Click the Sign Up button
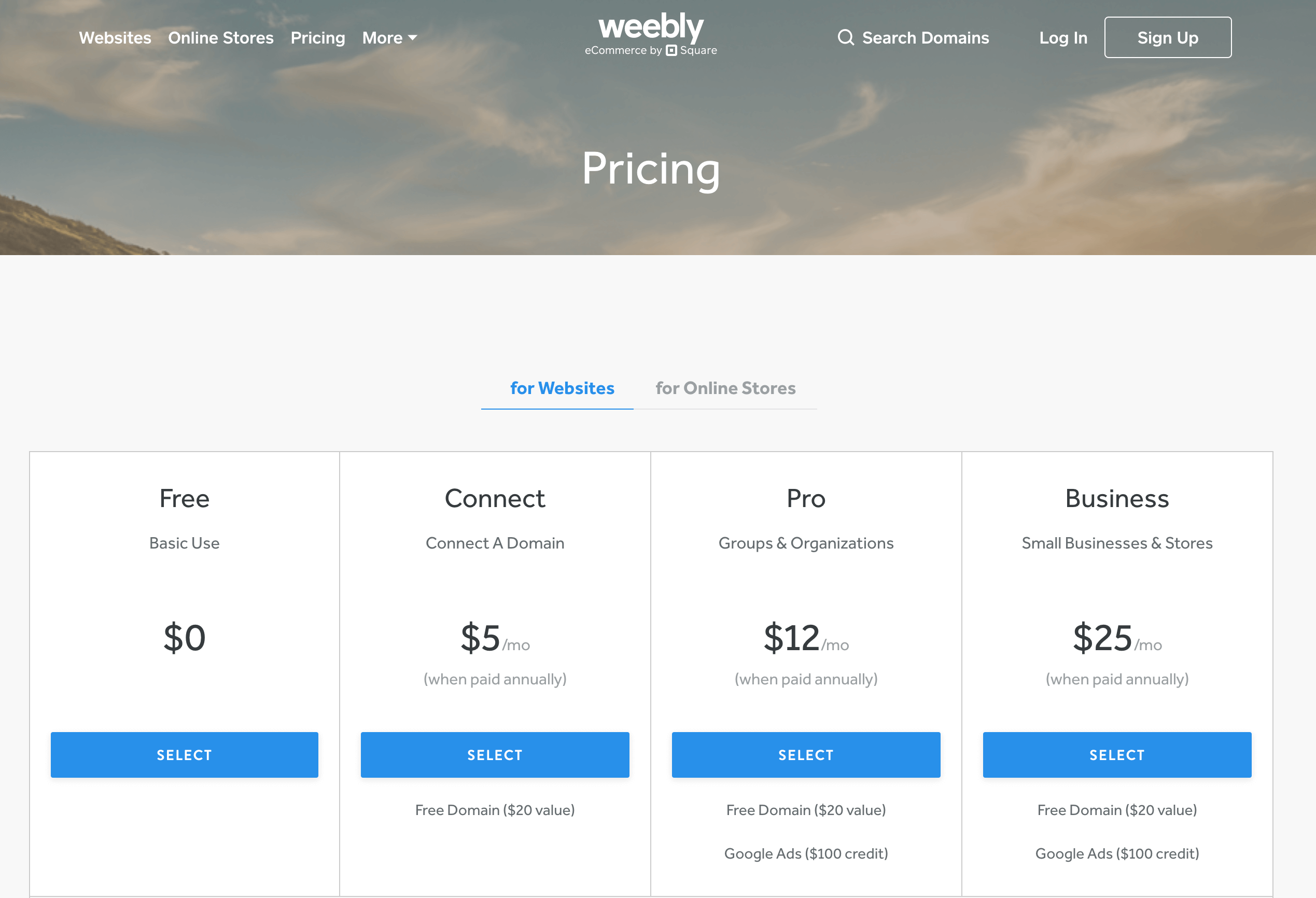1316x898 pixels. tap(1167, 38)
